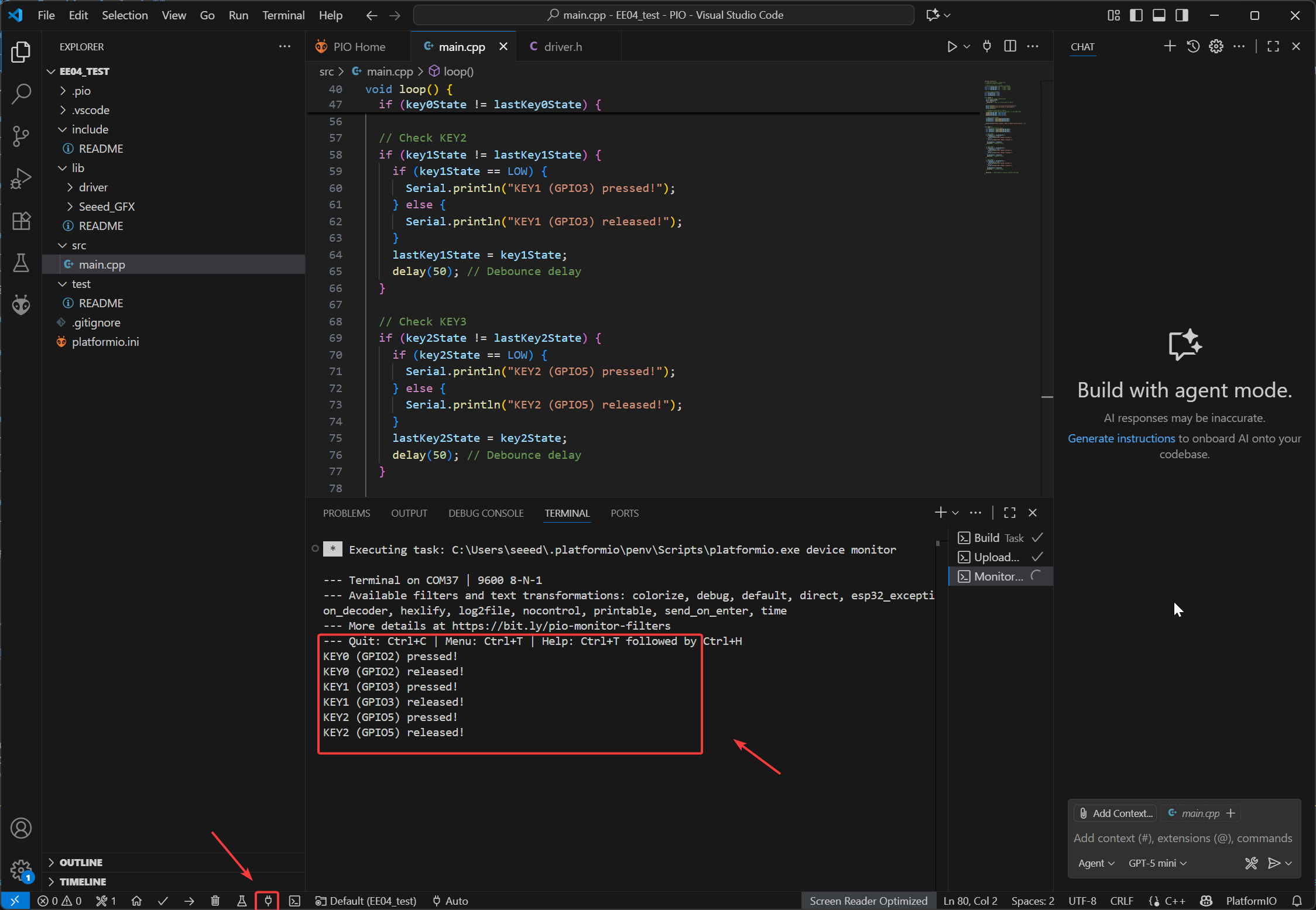The image size is (1316, 910).
Task: Toggle primary side bar layout button
Action: tap(1136, 15)
